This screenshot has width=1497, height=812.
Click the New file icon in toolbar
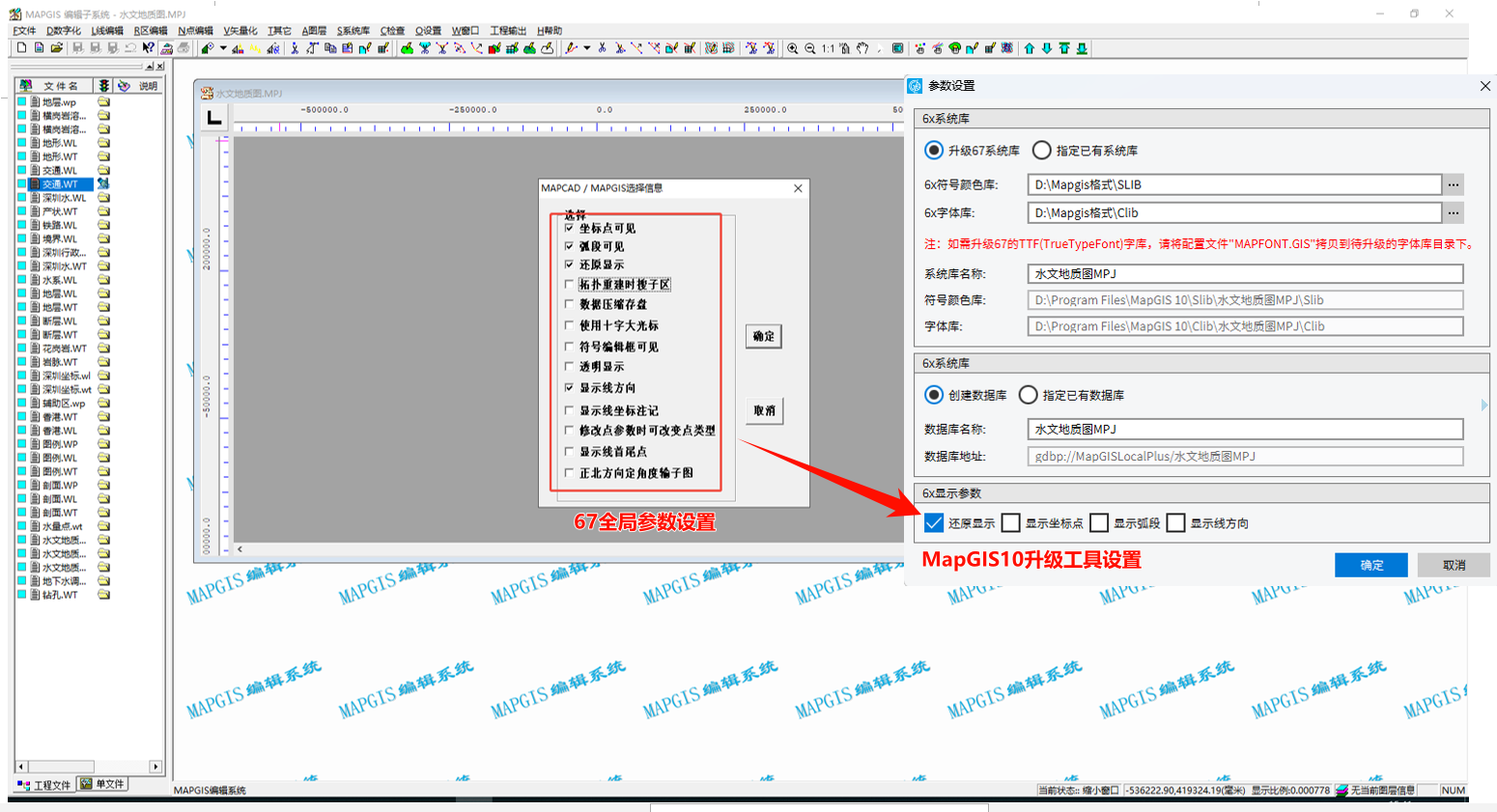tap(21, 48)
